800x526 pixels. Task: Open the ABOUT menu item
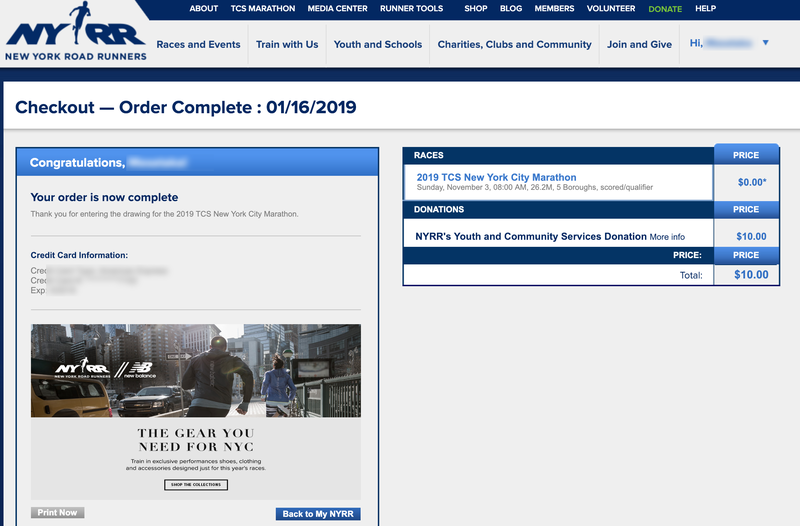(x=204, y=9)
